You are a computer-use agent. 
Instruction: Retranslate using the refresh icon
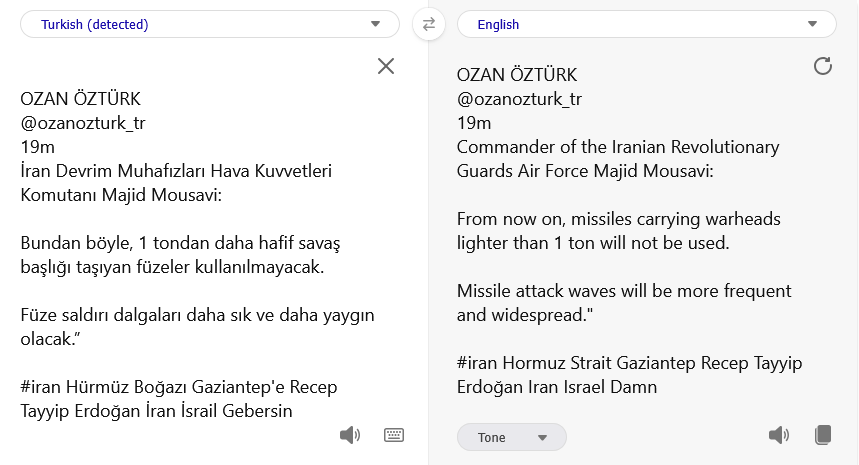coord(822,66)
